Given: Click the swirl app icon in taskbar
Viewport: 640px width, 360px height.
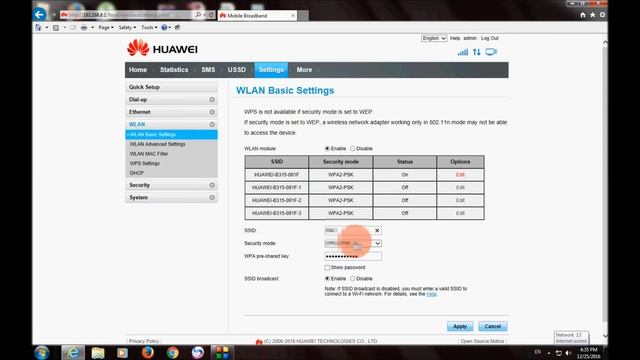Looking at the screenshot, I should (198, 352).
